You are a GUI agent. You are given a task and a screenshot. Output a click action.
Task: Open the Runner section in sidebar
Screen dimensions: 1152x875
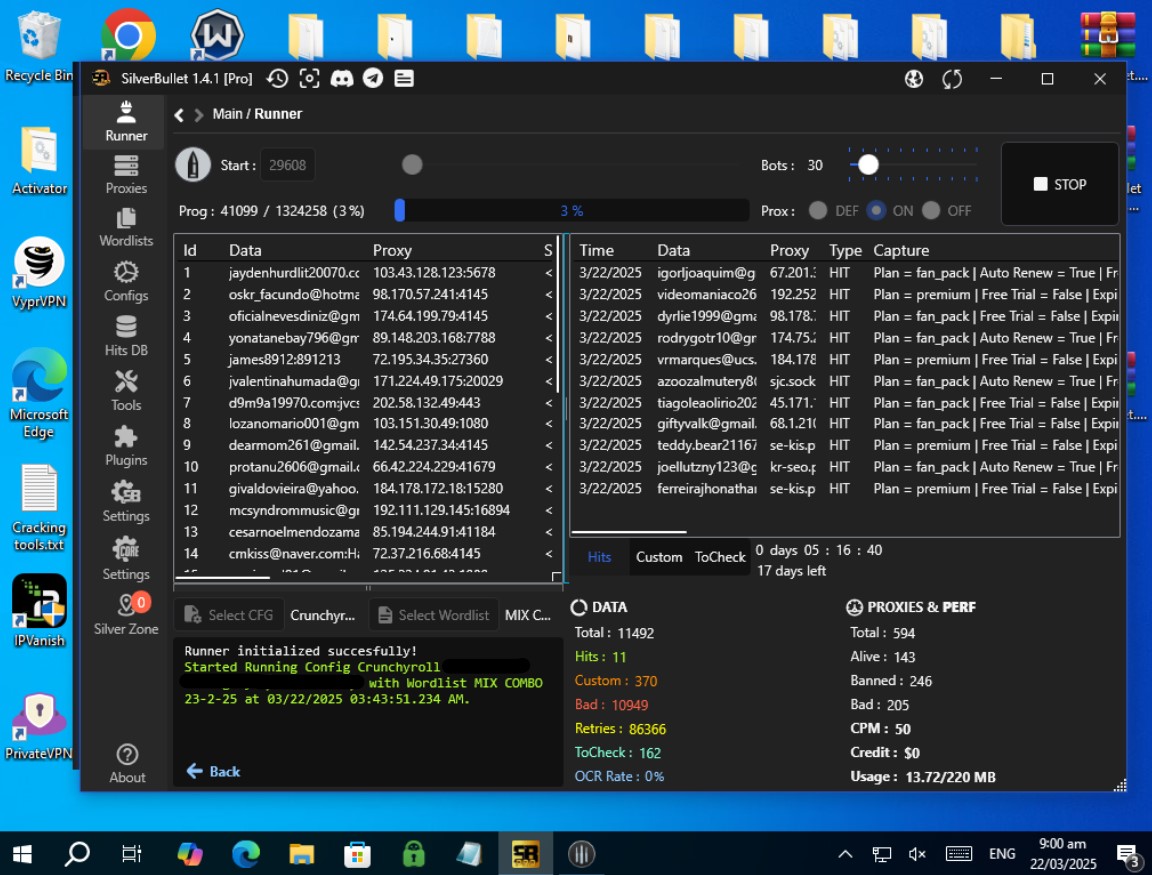pyautogui.click(x=126, y=122)
